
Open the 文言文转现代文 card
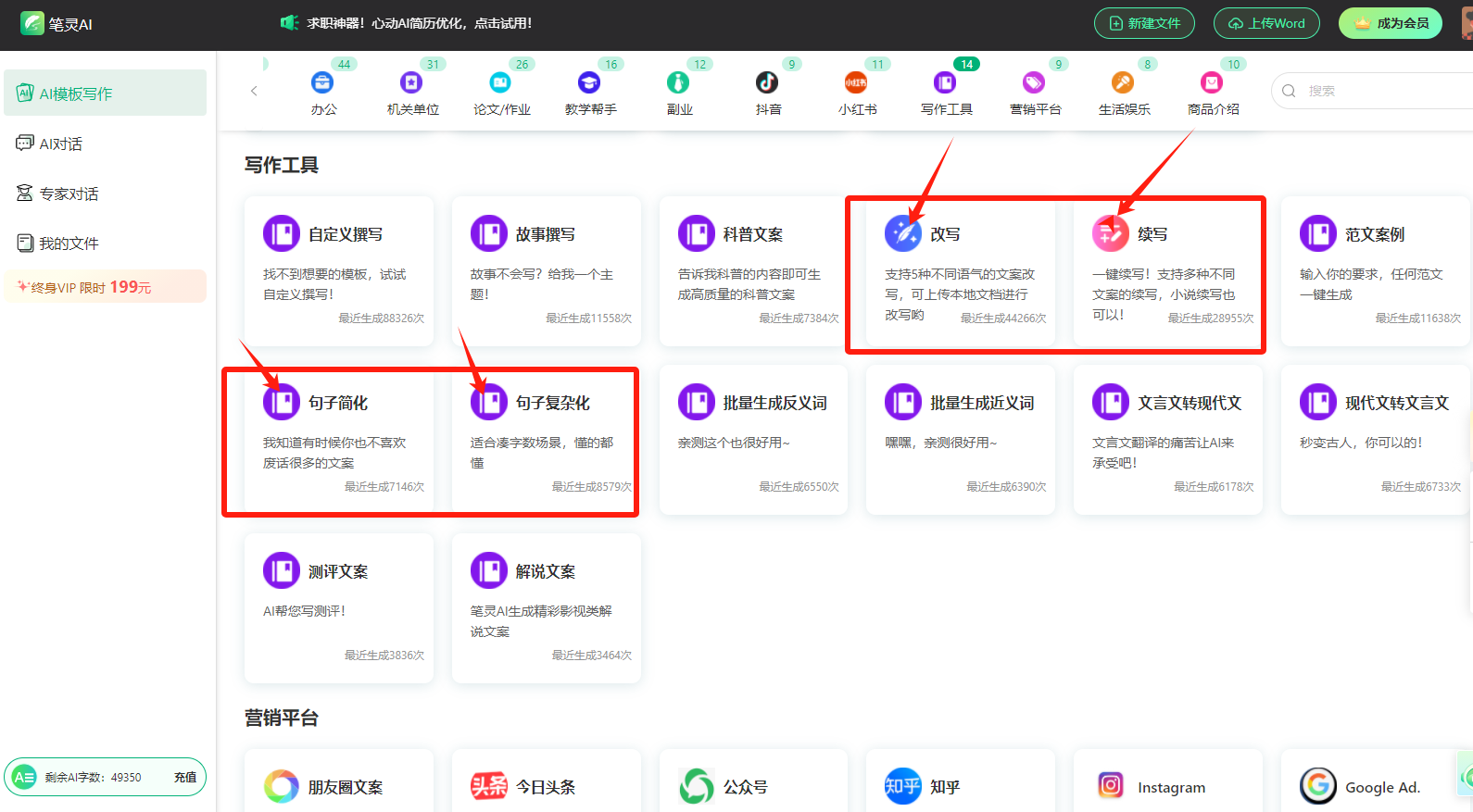click(1168, 441)
